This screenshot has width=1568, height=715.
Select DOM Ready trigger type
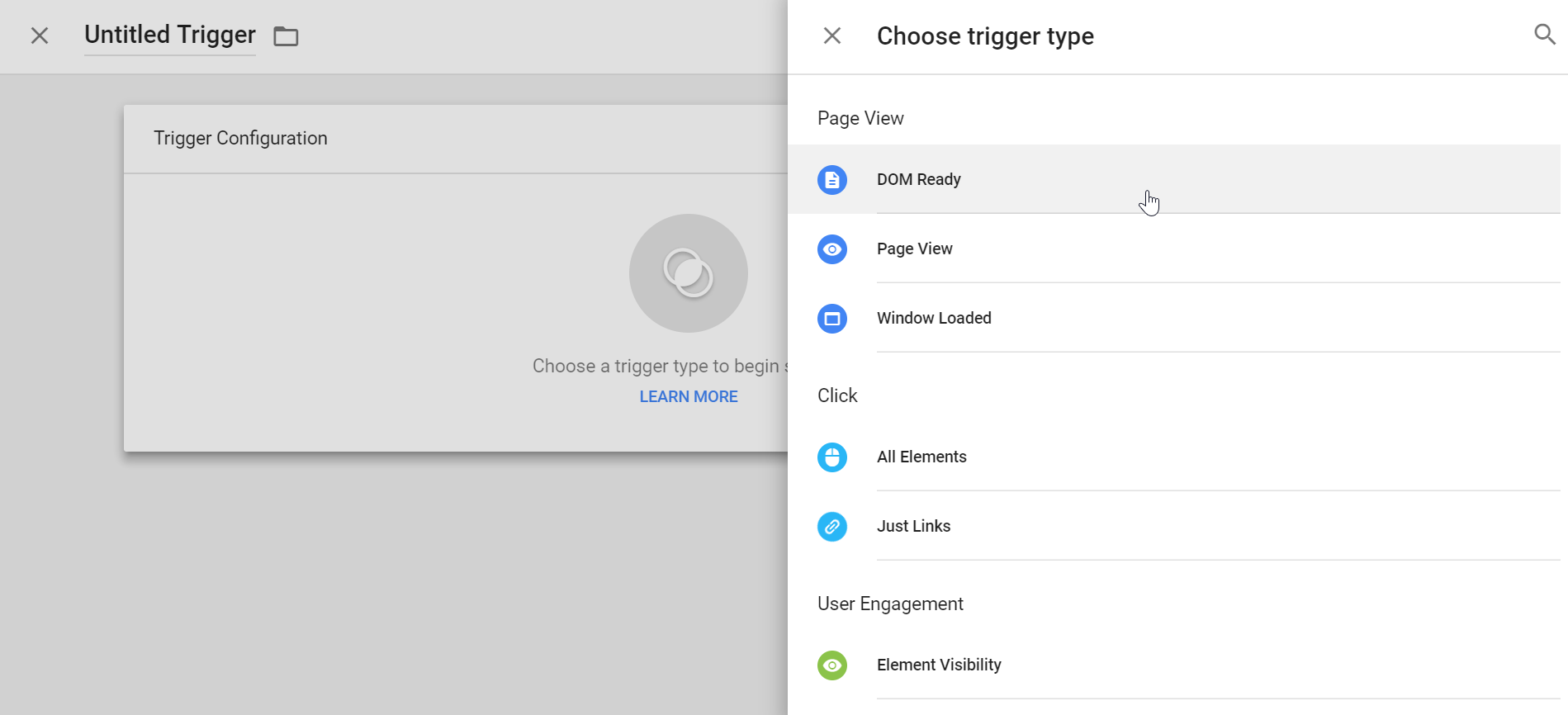pos(918,179)
